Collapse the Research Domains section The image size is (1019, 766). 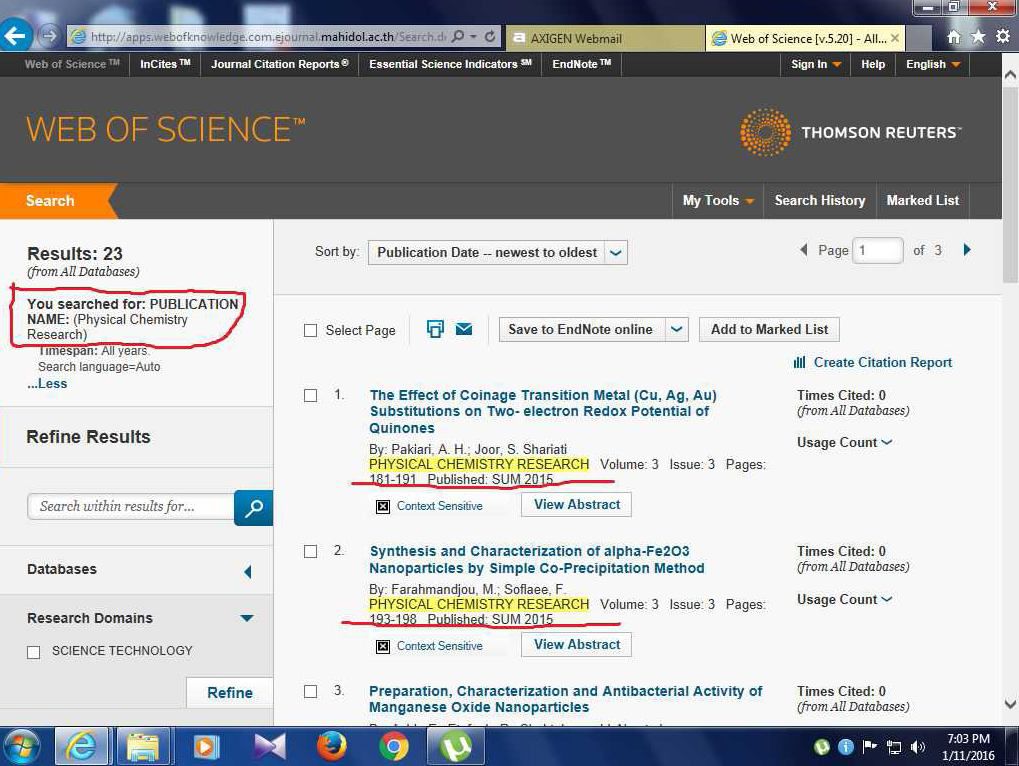[x=247, y=619]
